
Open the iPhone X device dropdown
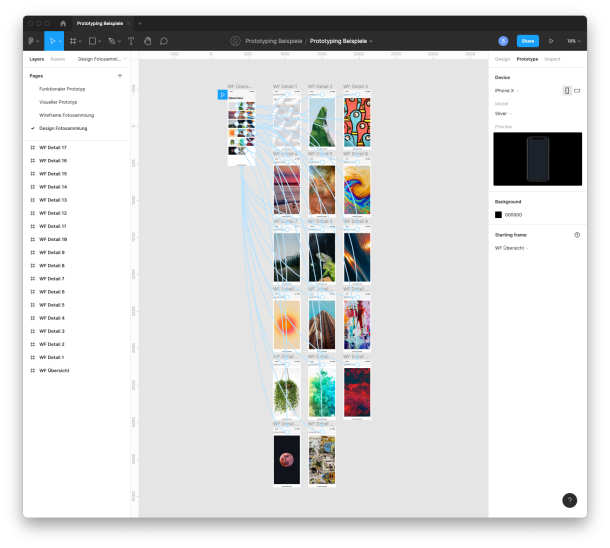click(x=505, y=90)
